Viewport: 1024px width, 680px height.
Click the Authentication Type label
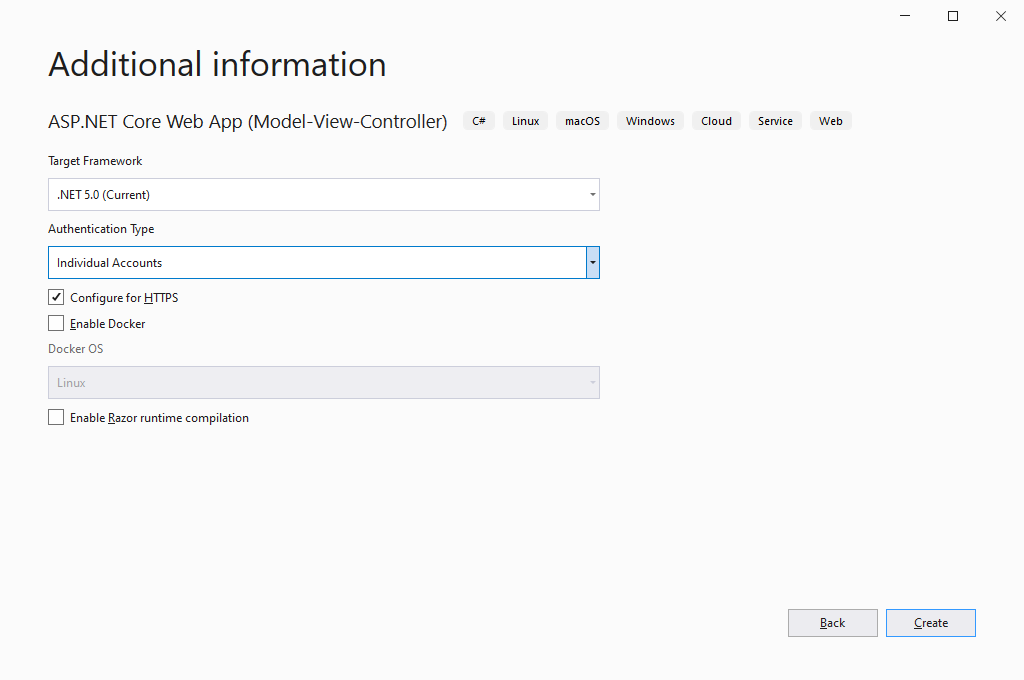[101, 229]
